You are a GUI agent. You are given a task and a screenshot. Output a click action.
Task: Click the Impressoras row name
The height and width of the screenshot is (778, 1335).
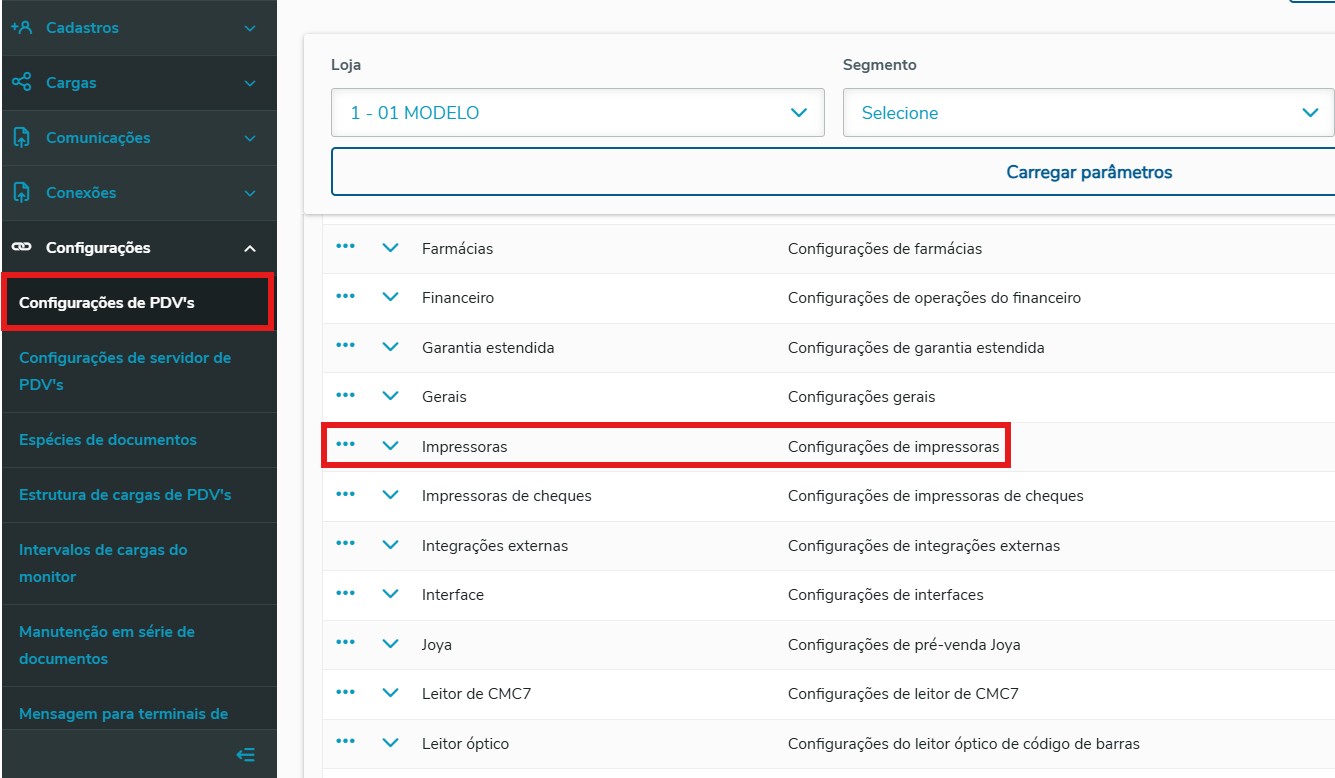pyautogui.click(x=464, y=447)
